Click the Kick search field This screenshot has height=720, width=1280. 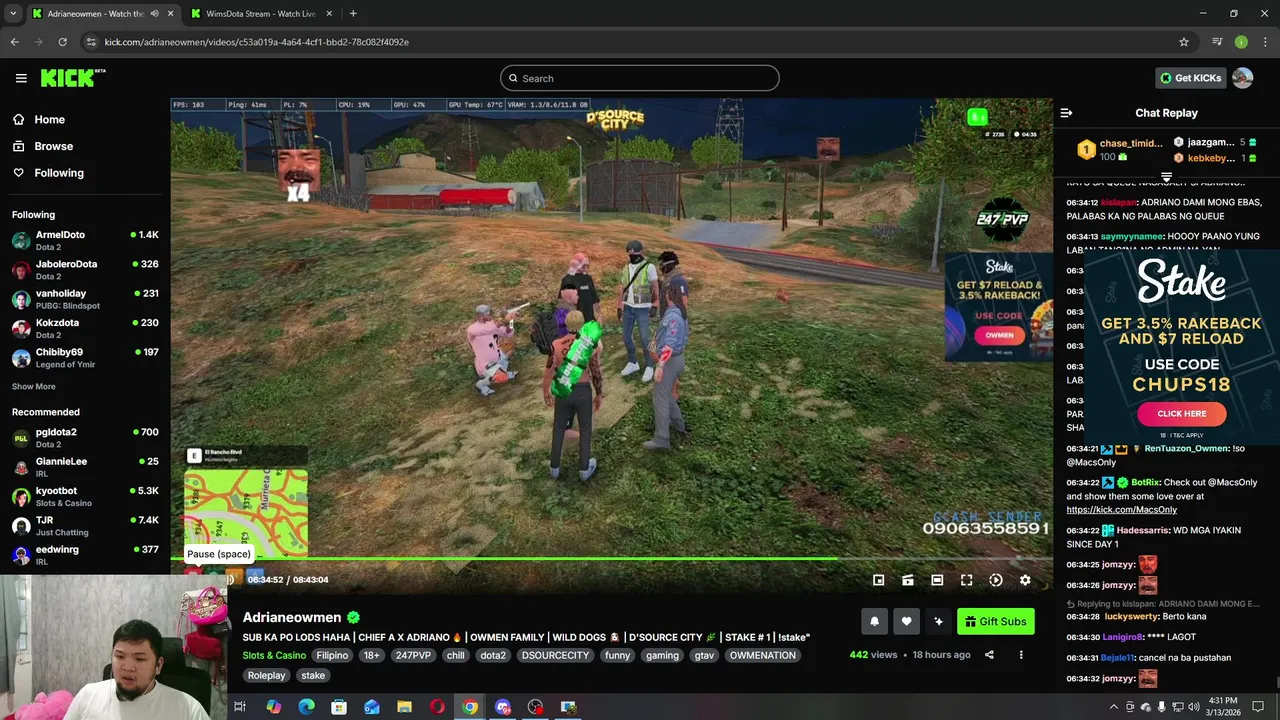point(640,78)
